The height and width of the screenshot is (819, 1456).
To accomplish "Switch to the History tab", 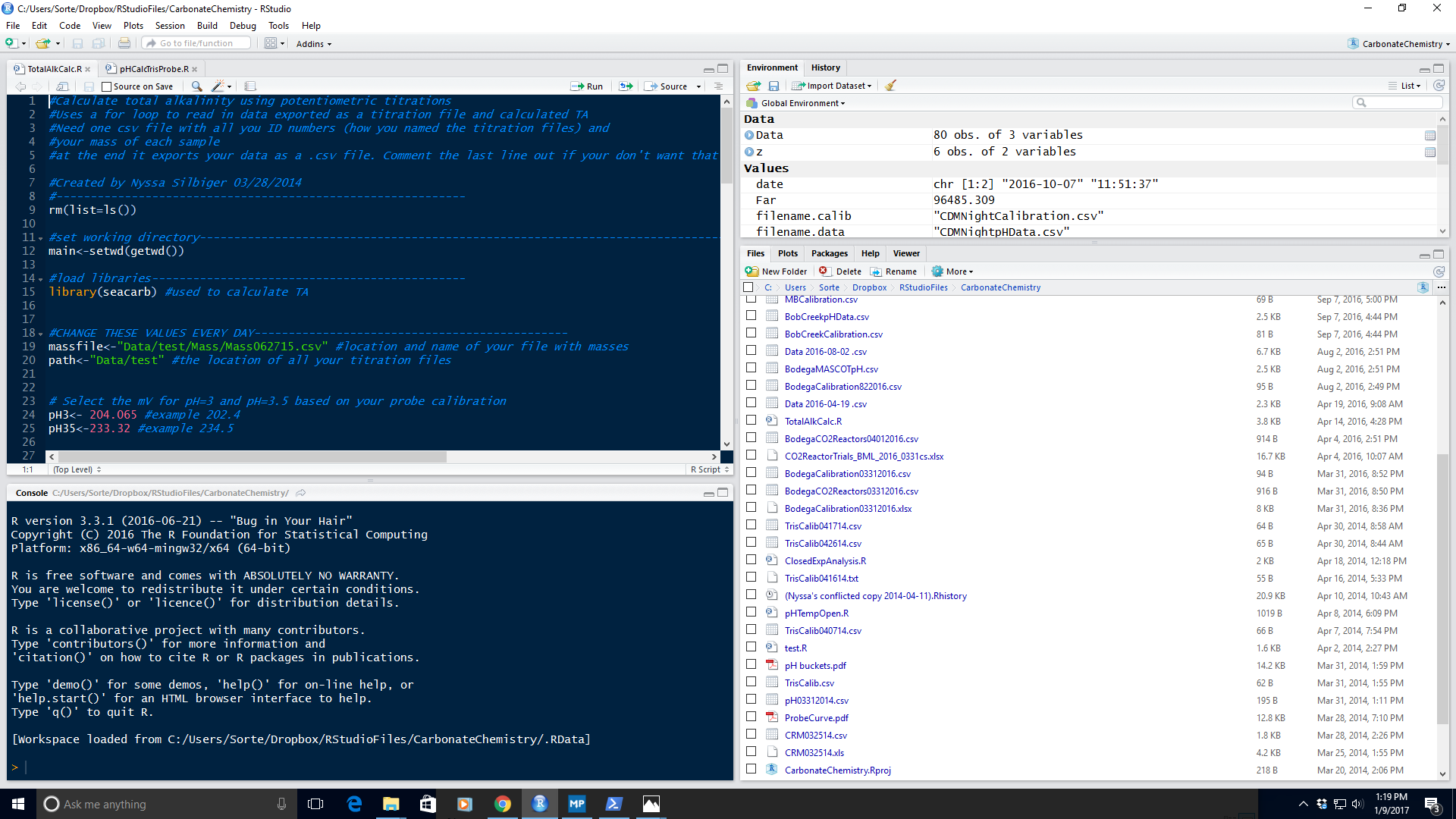I will pos(825,67).
